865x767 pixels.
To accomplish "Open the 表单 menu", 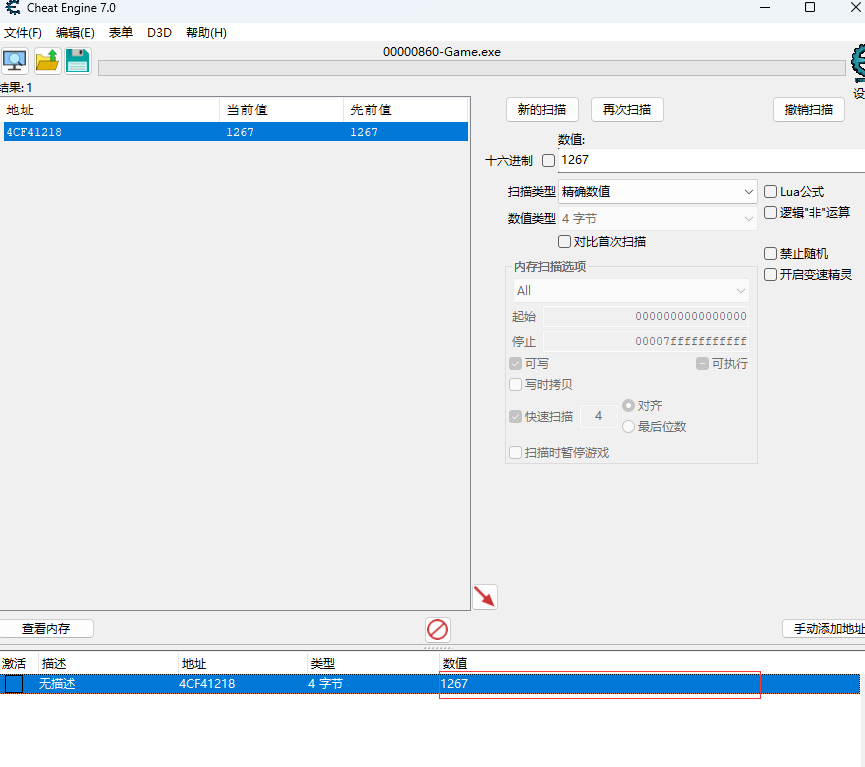I will (x=120, y=33).
